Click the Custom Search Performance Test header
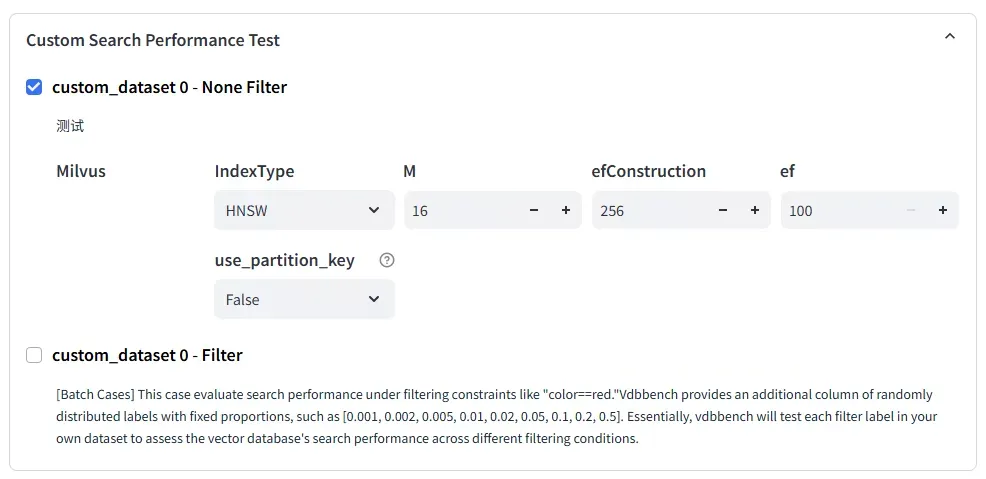This screenshot has height=479, width=986. click(153, 41)
